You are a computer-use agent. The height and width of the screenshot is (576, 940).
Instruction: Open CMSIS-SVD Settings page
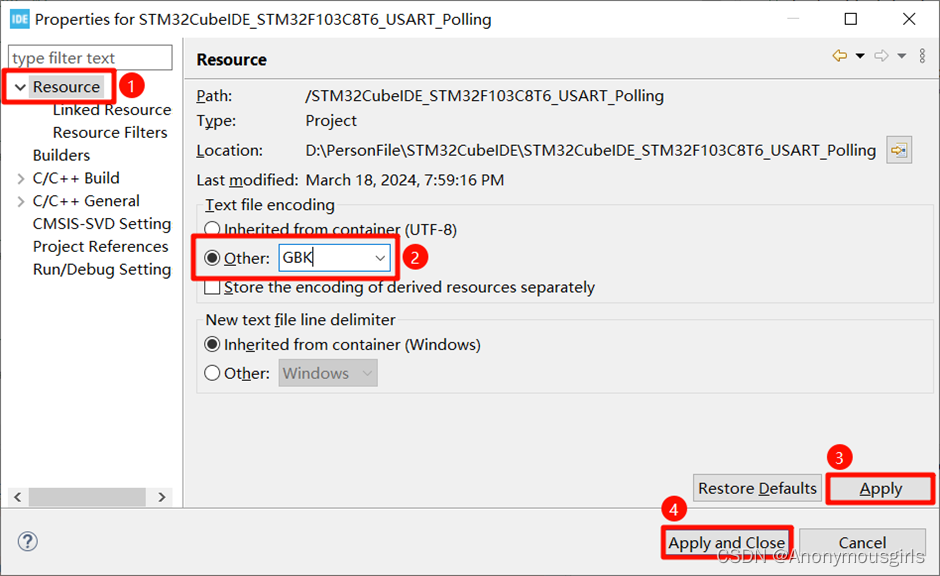(102, 224)
